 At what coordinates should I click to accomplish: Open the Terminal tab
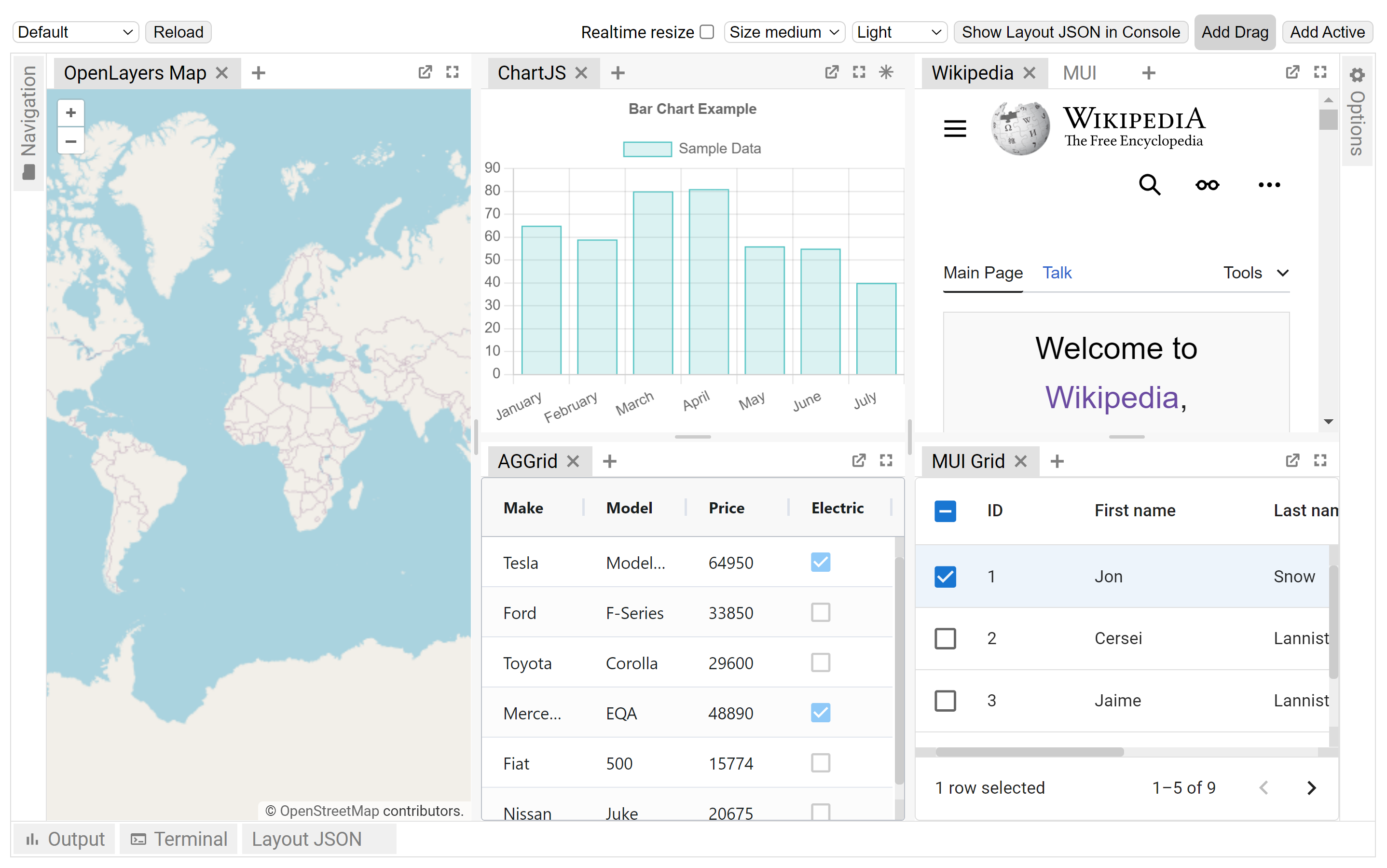pyautogui.click(x=179, y=839)
